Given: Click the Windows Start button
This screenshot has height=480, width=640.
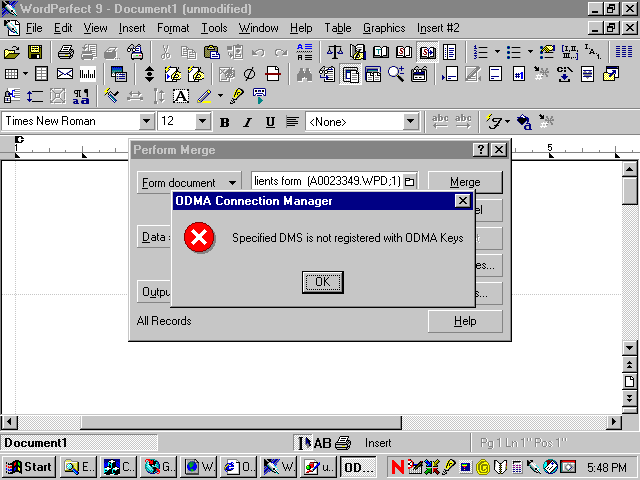Looking at the screenshot, I should (29, 466).
